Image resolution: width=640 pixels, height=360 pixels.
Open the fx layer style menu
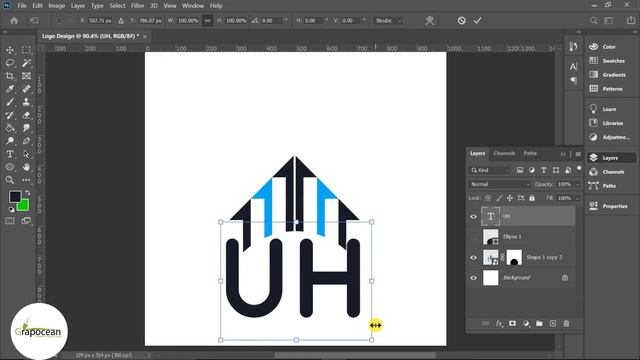point(499,323)
